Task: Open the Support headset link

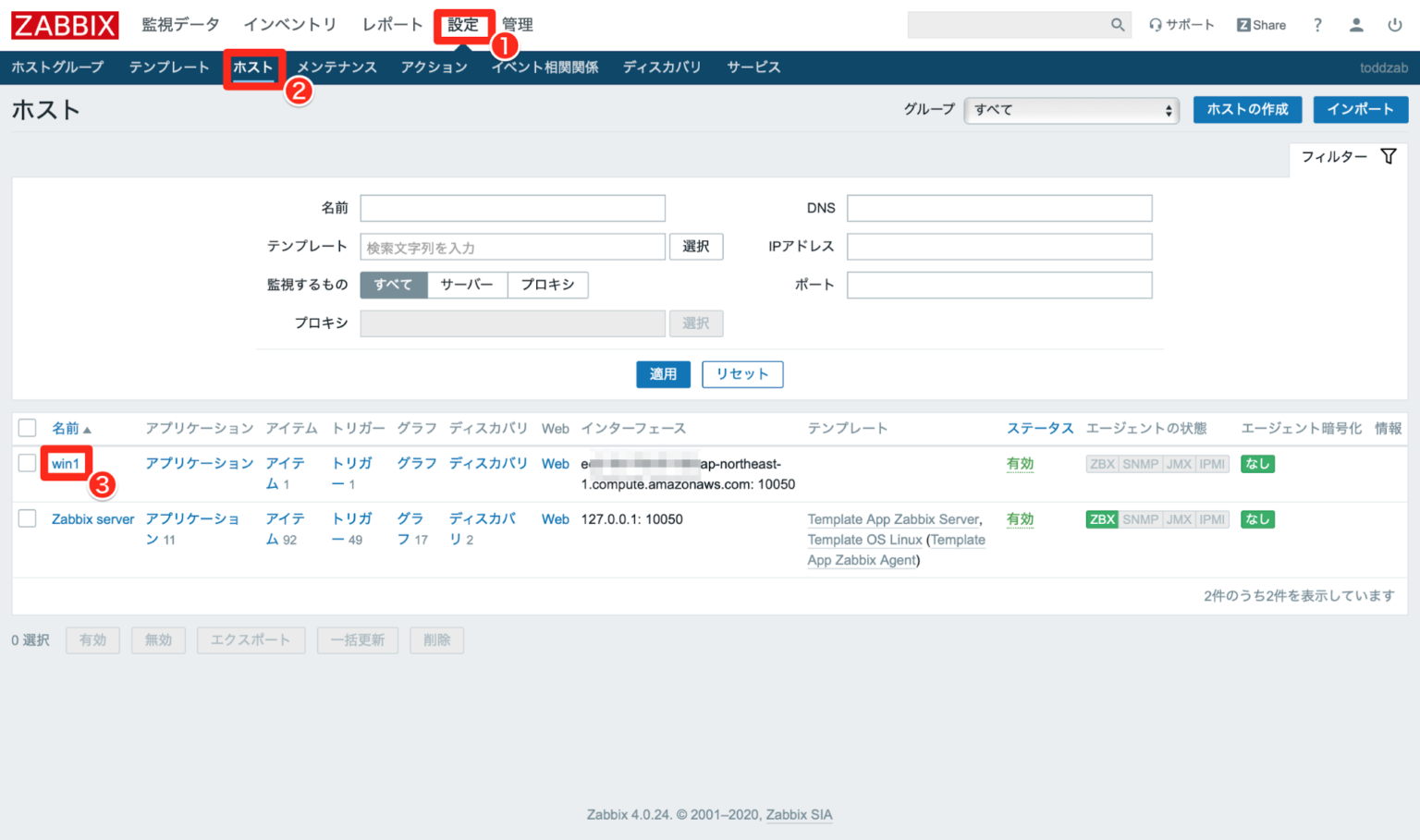Action: point(1181,25)
